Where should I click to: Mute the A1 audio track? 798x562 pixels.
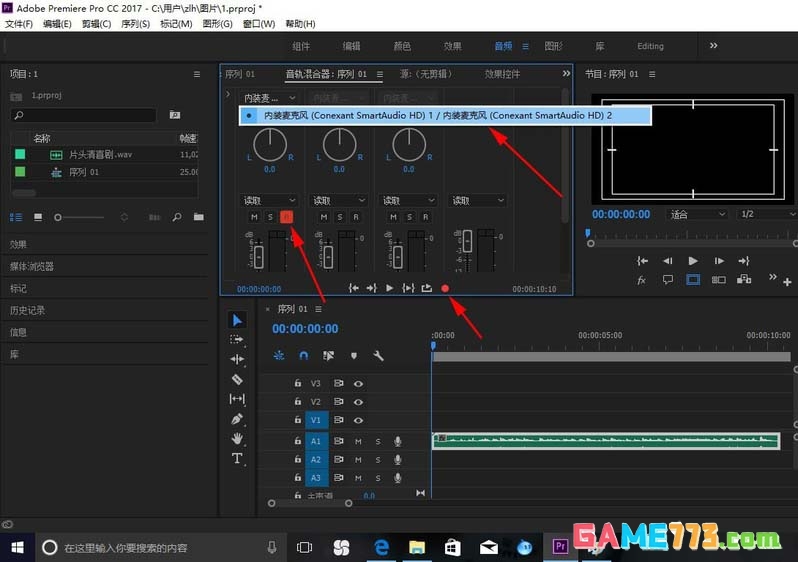358,441
